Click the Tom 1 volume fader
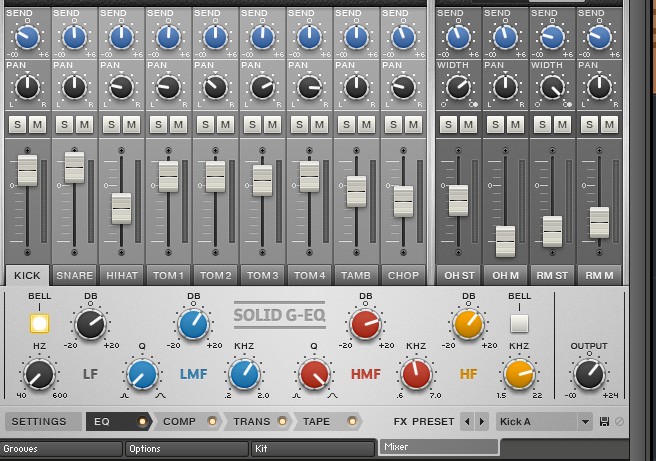This screenshot has height=461, width=656. coord(168,176)
